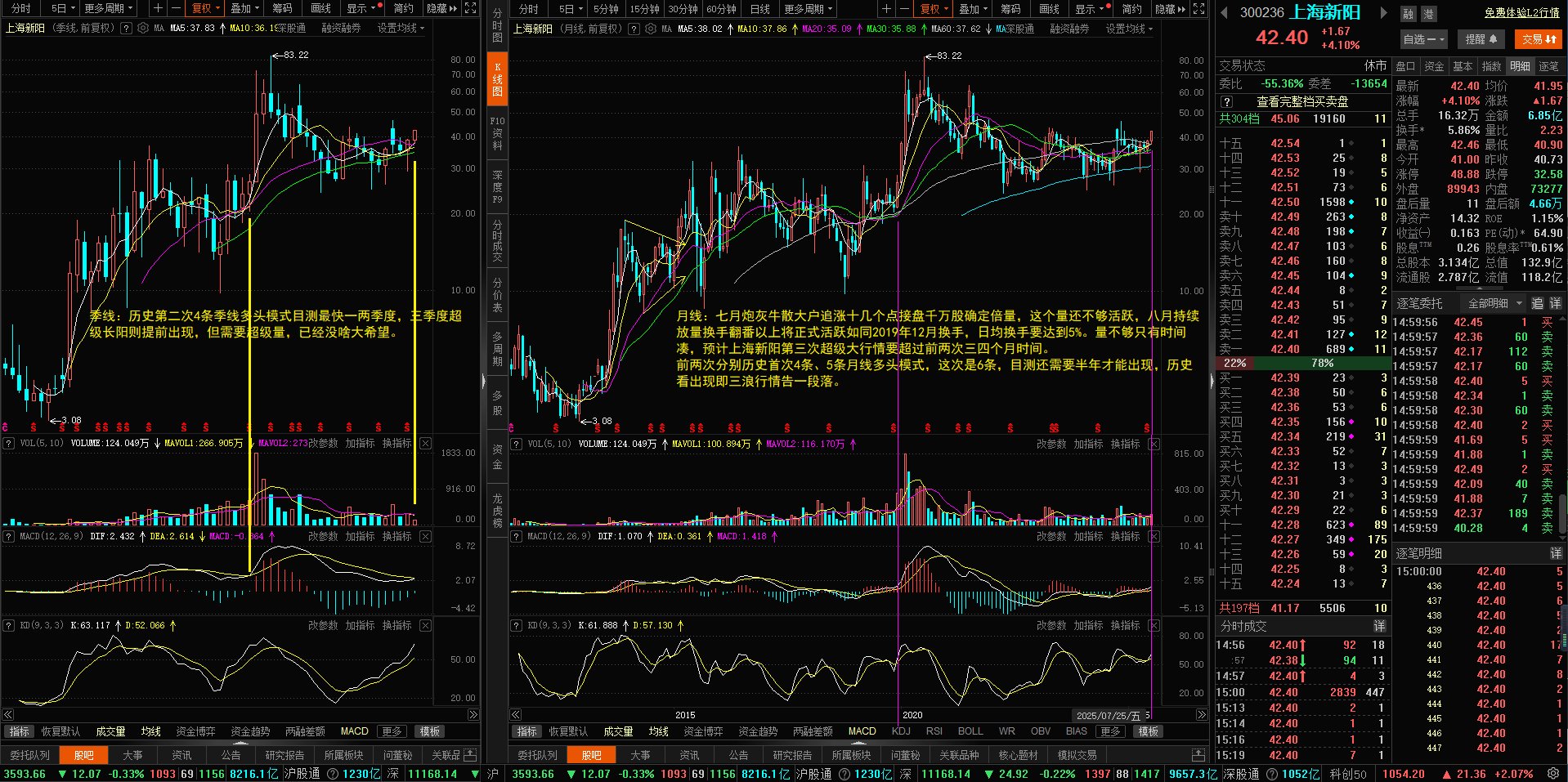This screenshot has height=782, width=1568.
Task: Select KDJ indicator tab below right chart
Action: point(901,731)
